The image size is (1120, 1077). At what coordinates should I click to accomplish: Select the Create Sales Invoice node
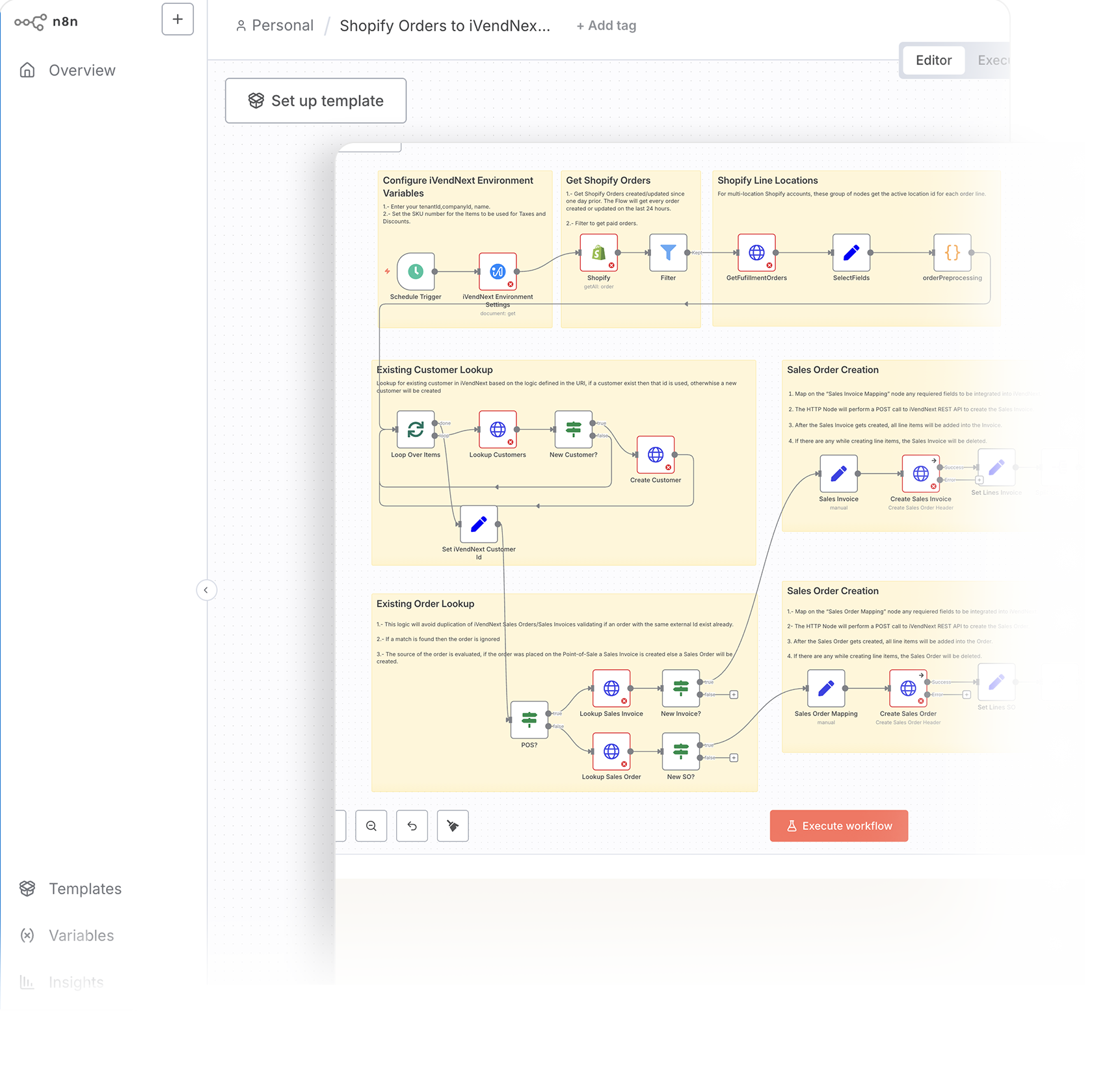[x=920, y=473]
